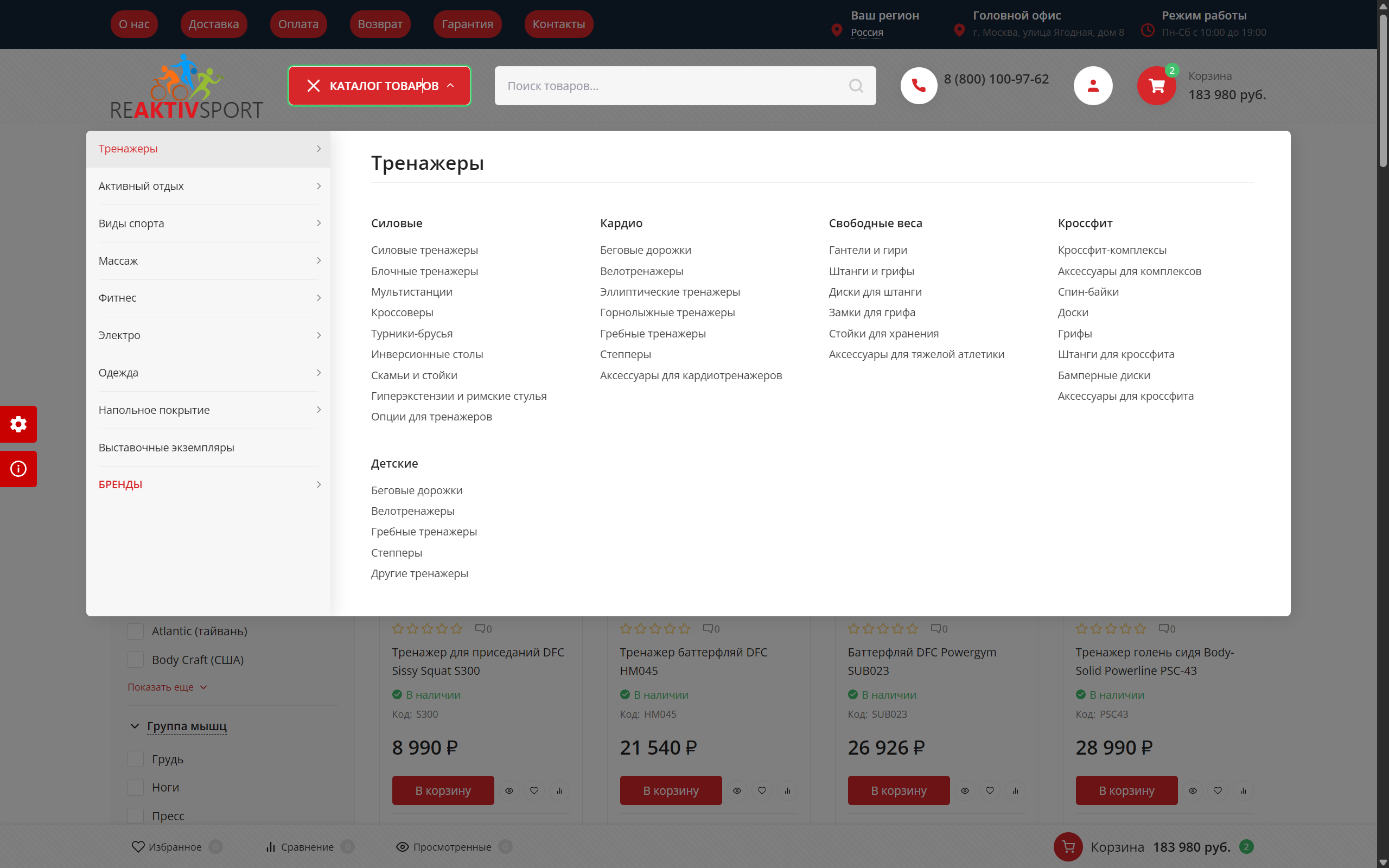Click the red phone call icon

tap(919, 86)
